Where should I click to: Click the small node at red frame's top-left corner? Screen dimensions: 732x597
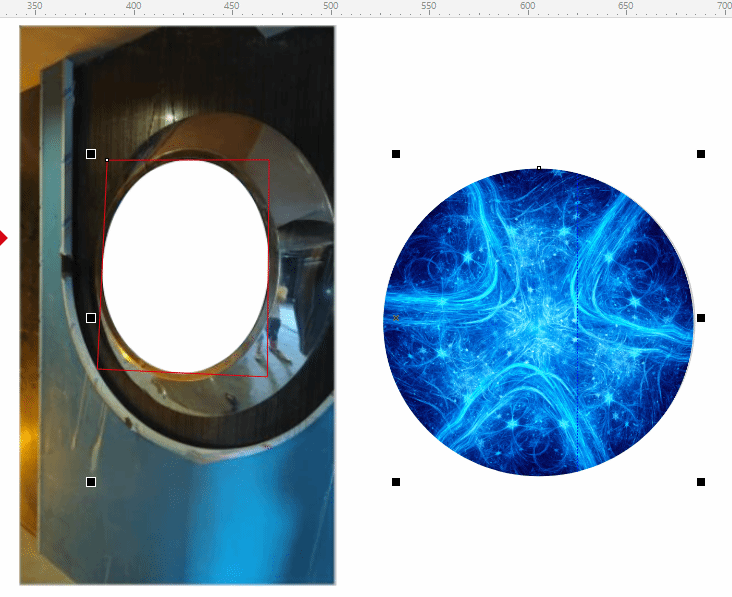[107, 160]
